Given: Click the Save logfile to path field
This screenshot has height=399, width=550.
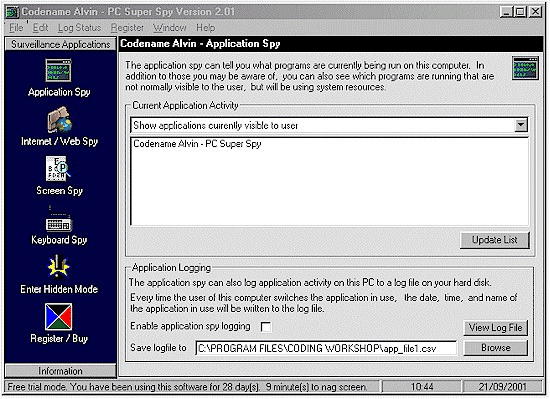Looking at the screenshot, I should tap(326, 348).
